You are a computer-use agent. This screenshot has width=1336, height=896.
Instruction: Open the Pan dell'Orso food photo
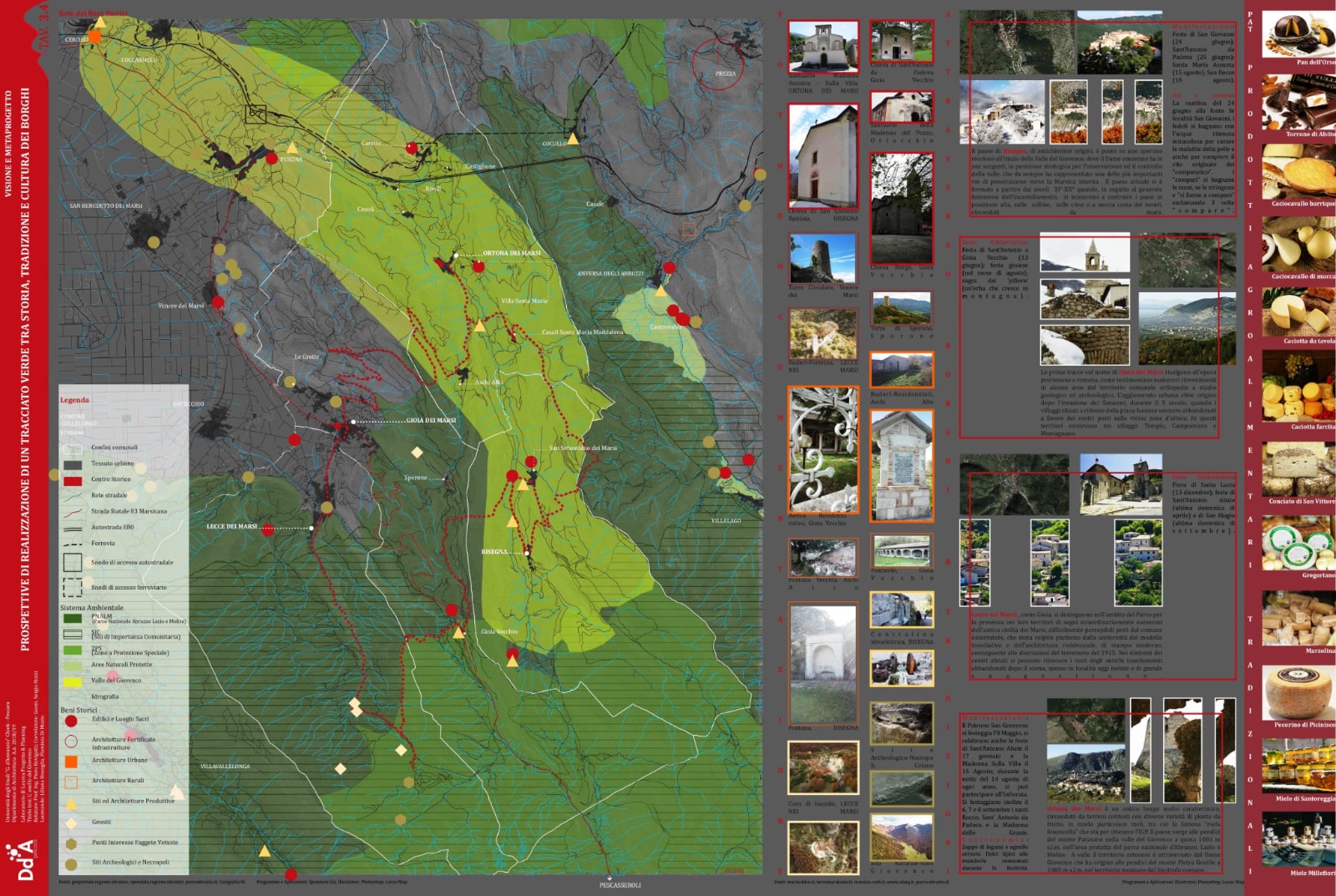1298,33
